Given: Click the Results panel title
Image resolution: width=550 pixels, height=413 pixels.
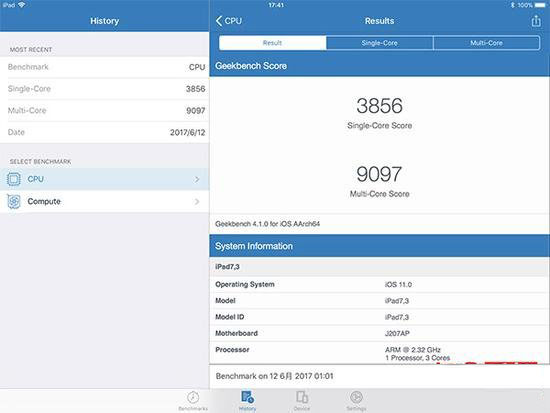Looking at the screenshot, I should [x=379, y=21].
